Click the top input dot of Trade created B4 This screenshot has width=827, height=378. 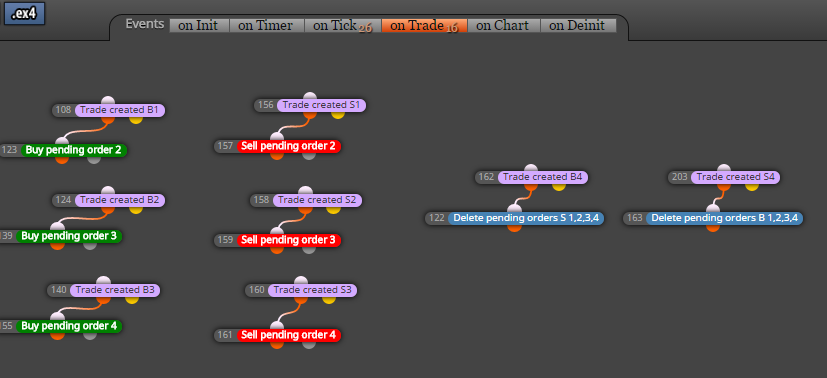pyautogui.click(x=531, y=168)
